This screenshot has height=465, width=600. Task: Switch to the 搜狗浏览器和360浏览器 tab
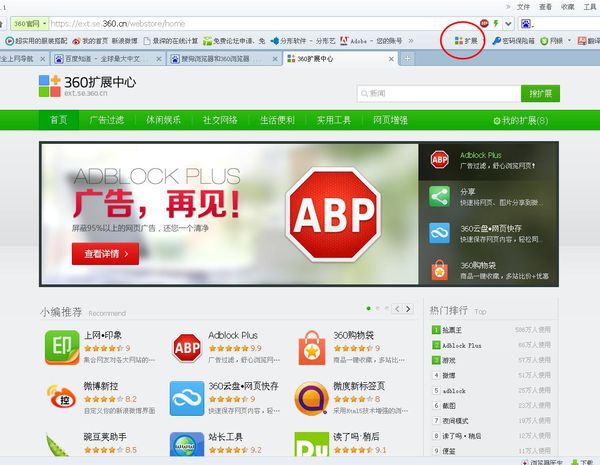[215, 59]
